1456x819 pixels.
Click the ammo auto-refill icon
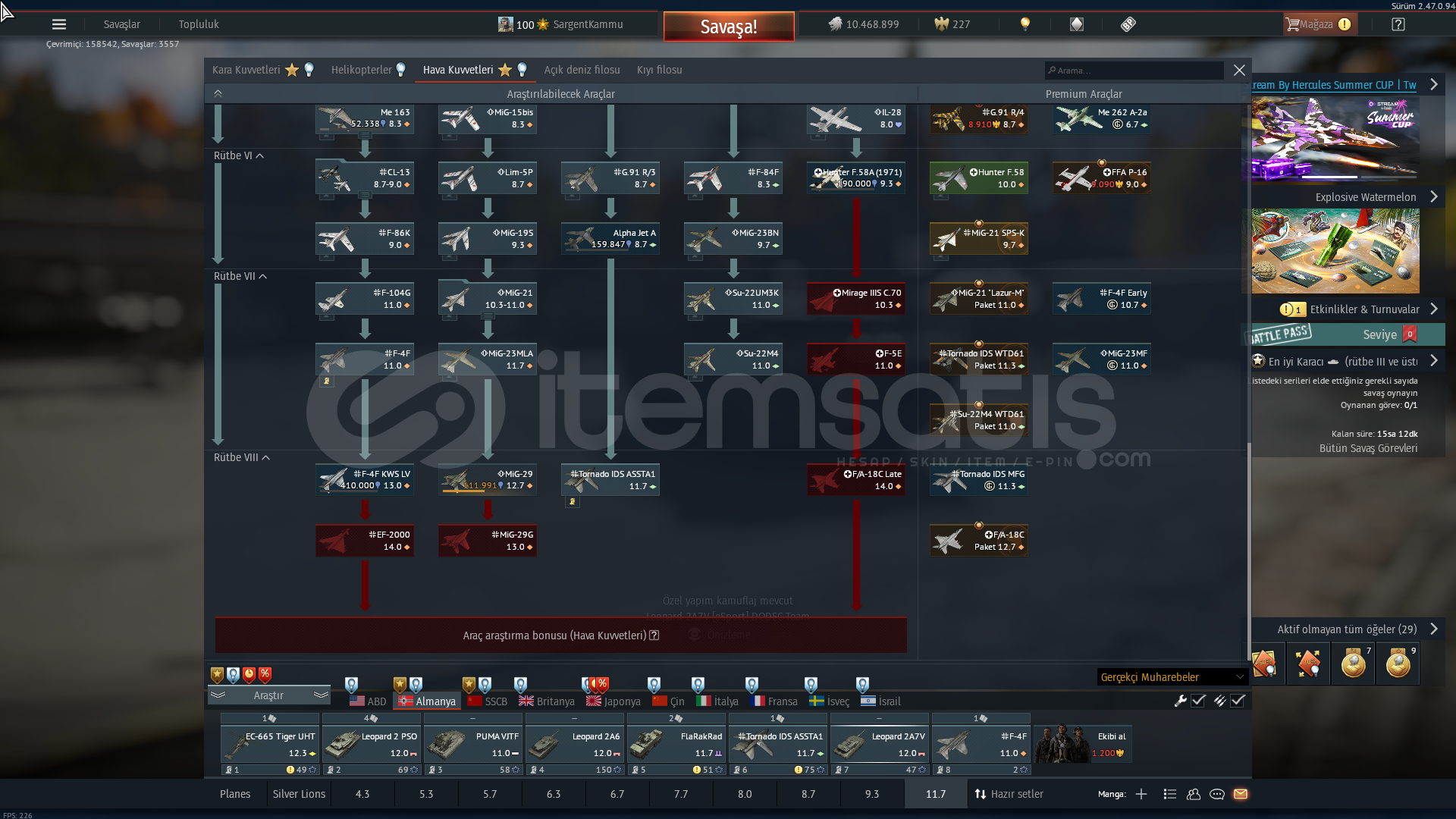coord(1219,701)
